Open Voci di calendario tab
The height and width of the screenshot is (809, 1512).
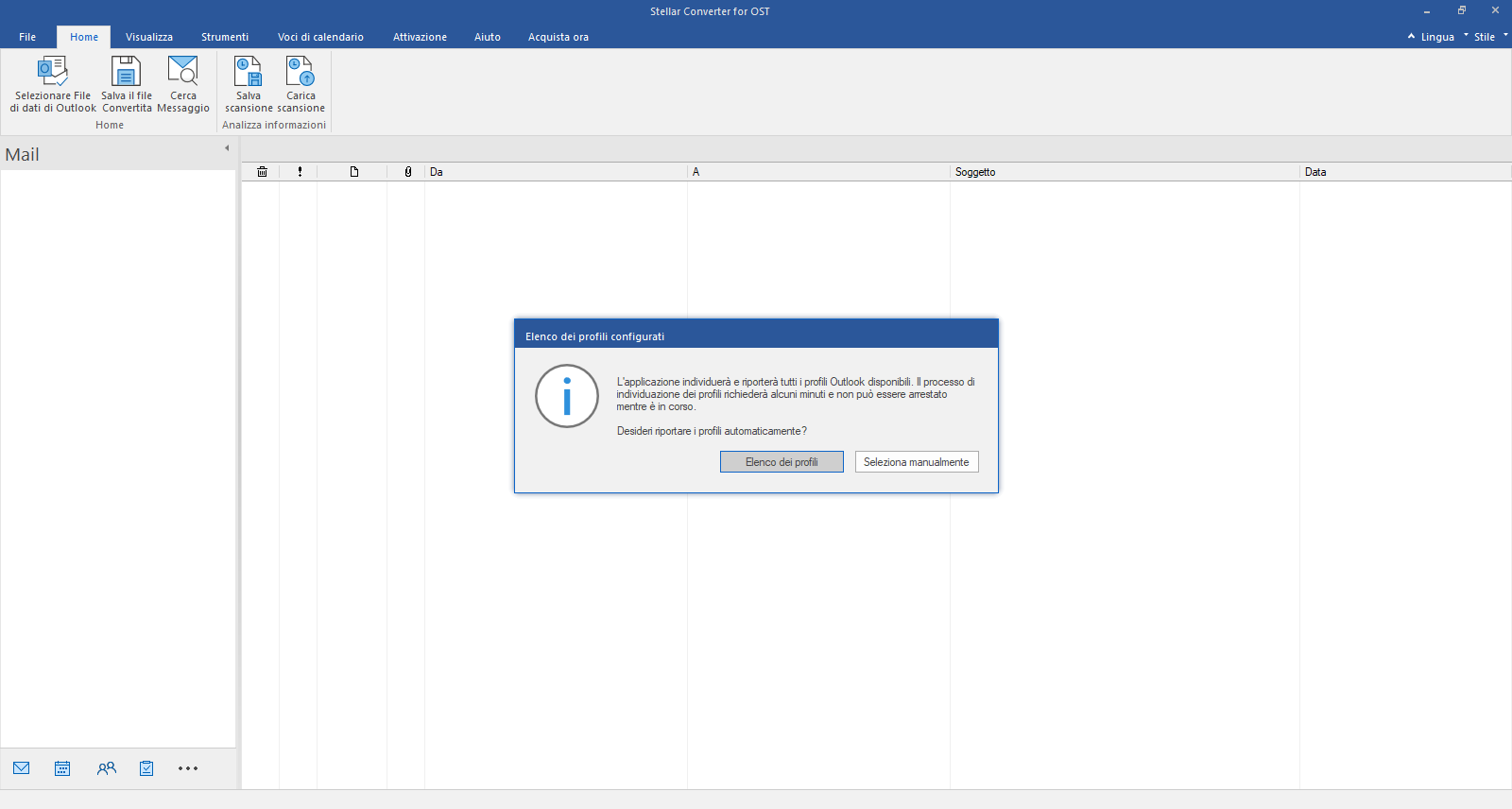click(320, 37)
